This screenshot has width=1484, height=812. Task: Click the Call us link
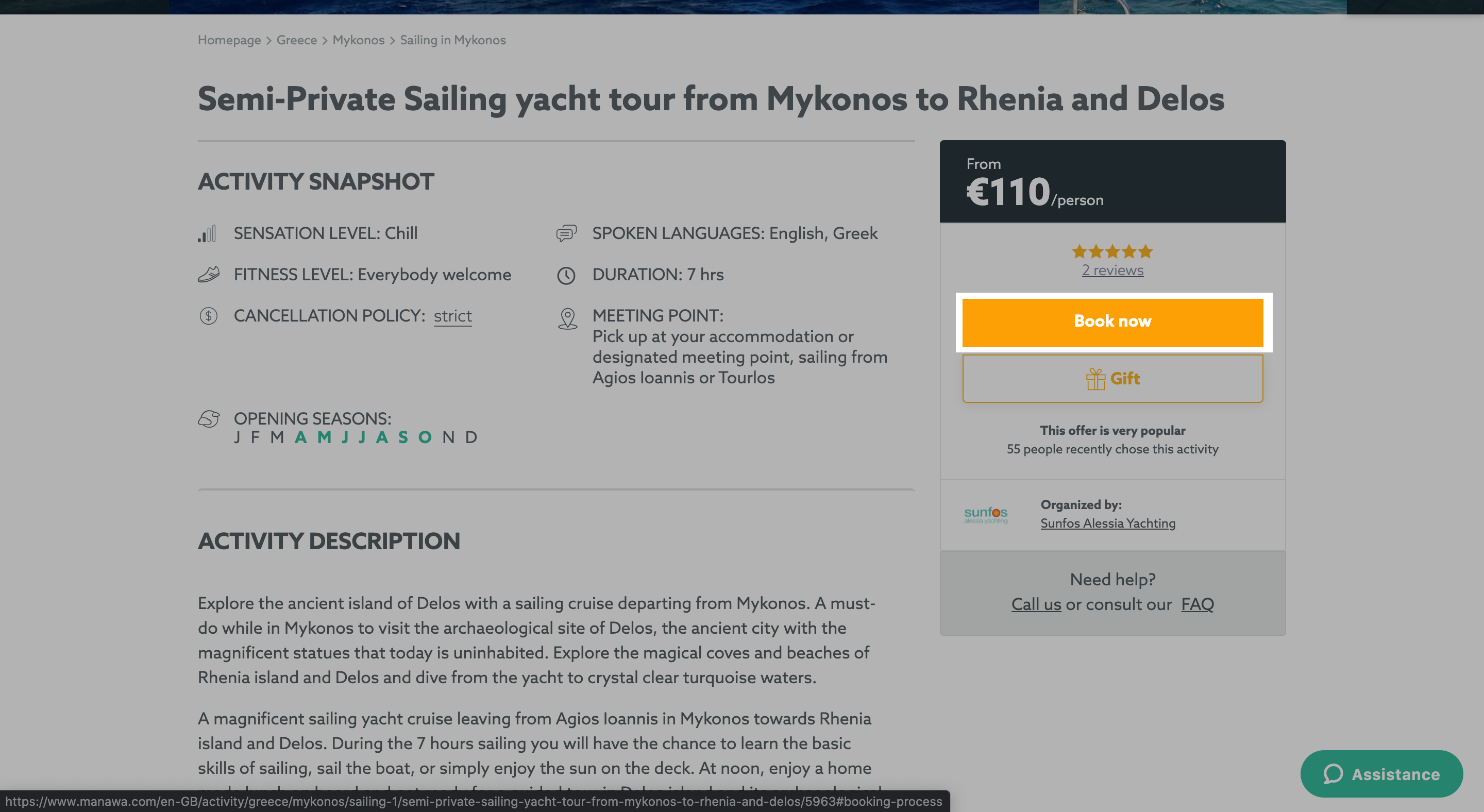pyautogui.click(x=1036, y=604)
